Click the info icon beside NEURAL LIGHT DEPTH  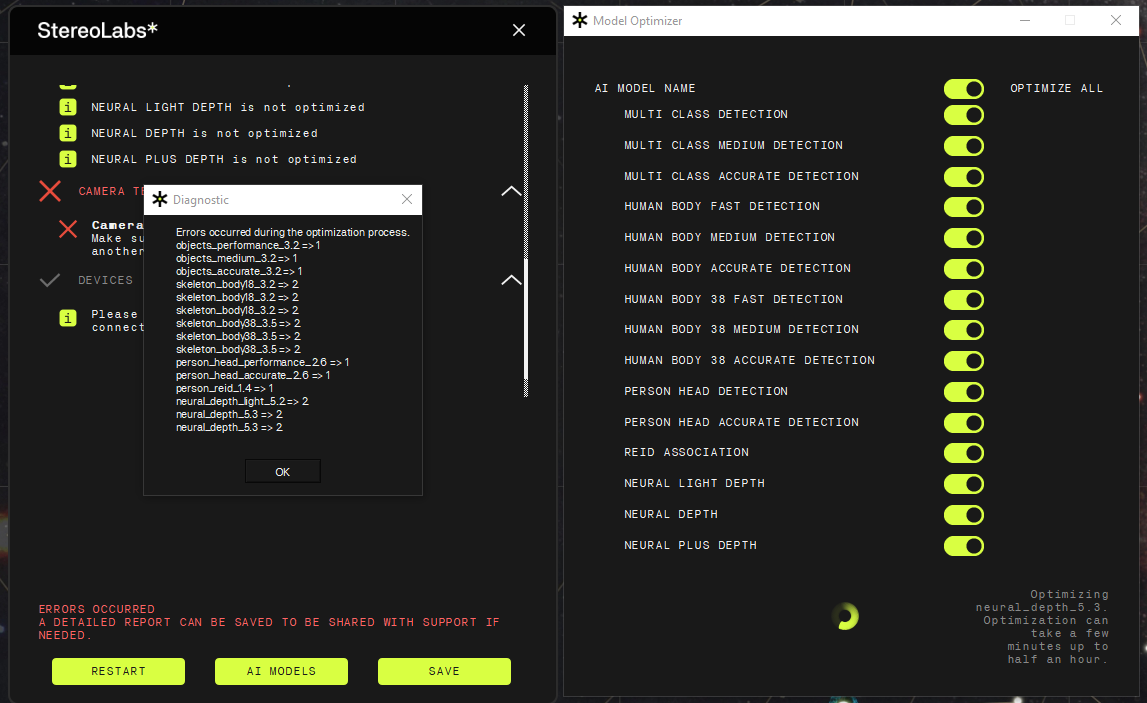click(x=68, y=107)
